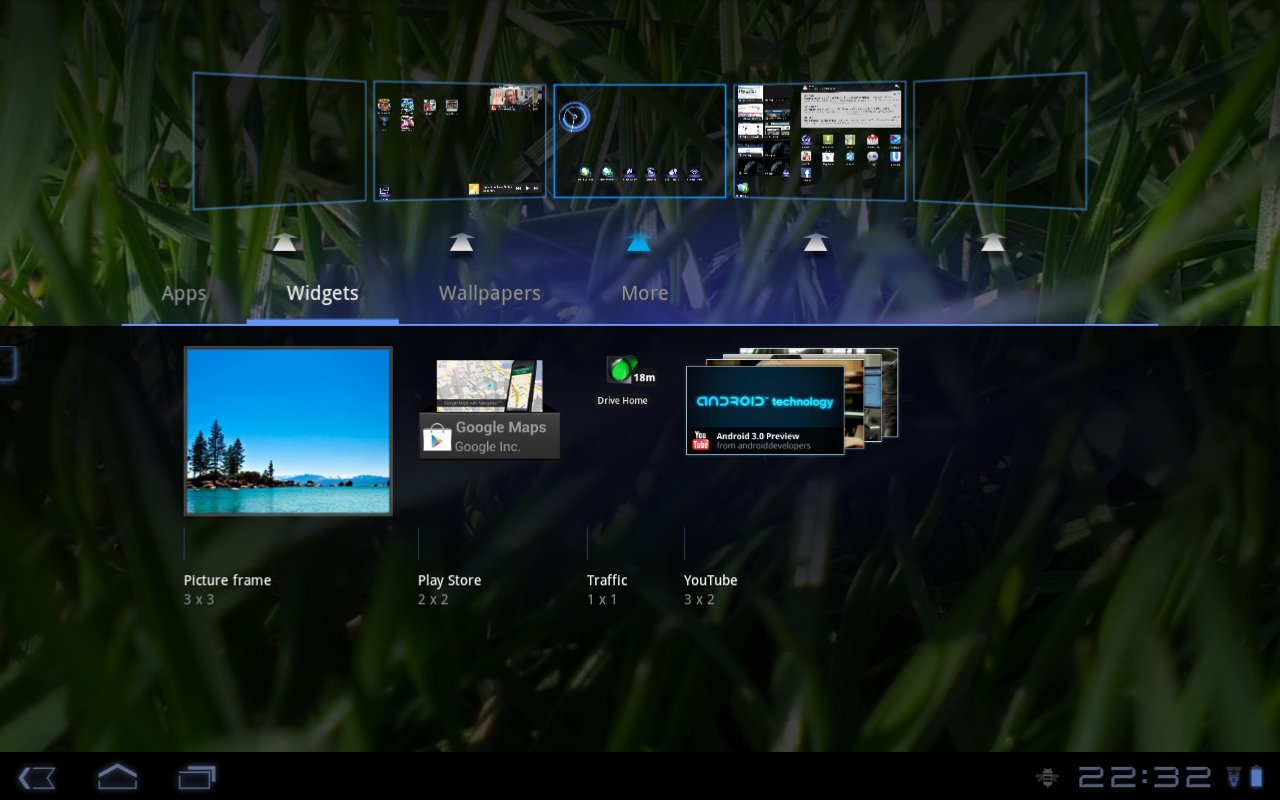The width and height of the screenshot is (1280, 800).
Task: Tap the bug debugging icon in status bar
Action: click(1046, 776)
